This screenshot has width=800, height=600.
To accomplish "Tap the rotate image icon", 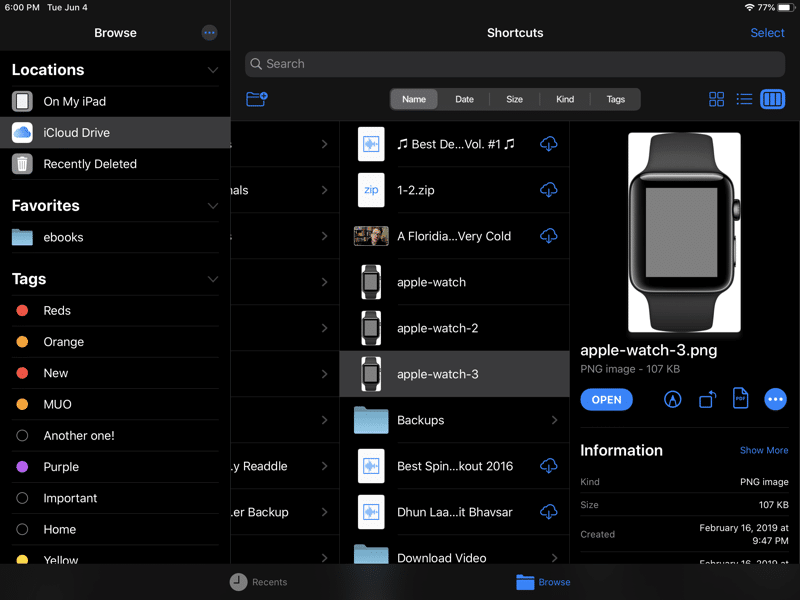I will 707,399.
